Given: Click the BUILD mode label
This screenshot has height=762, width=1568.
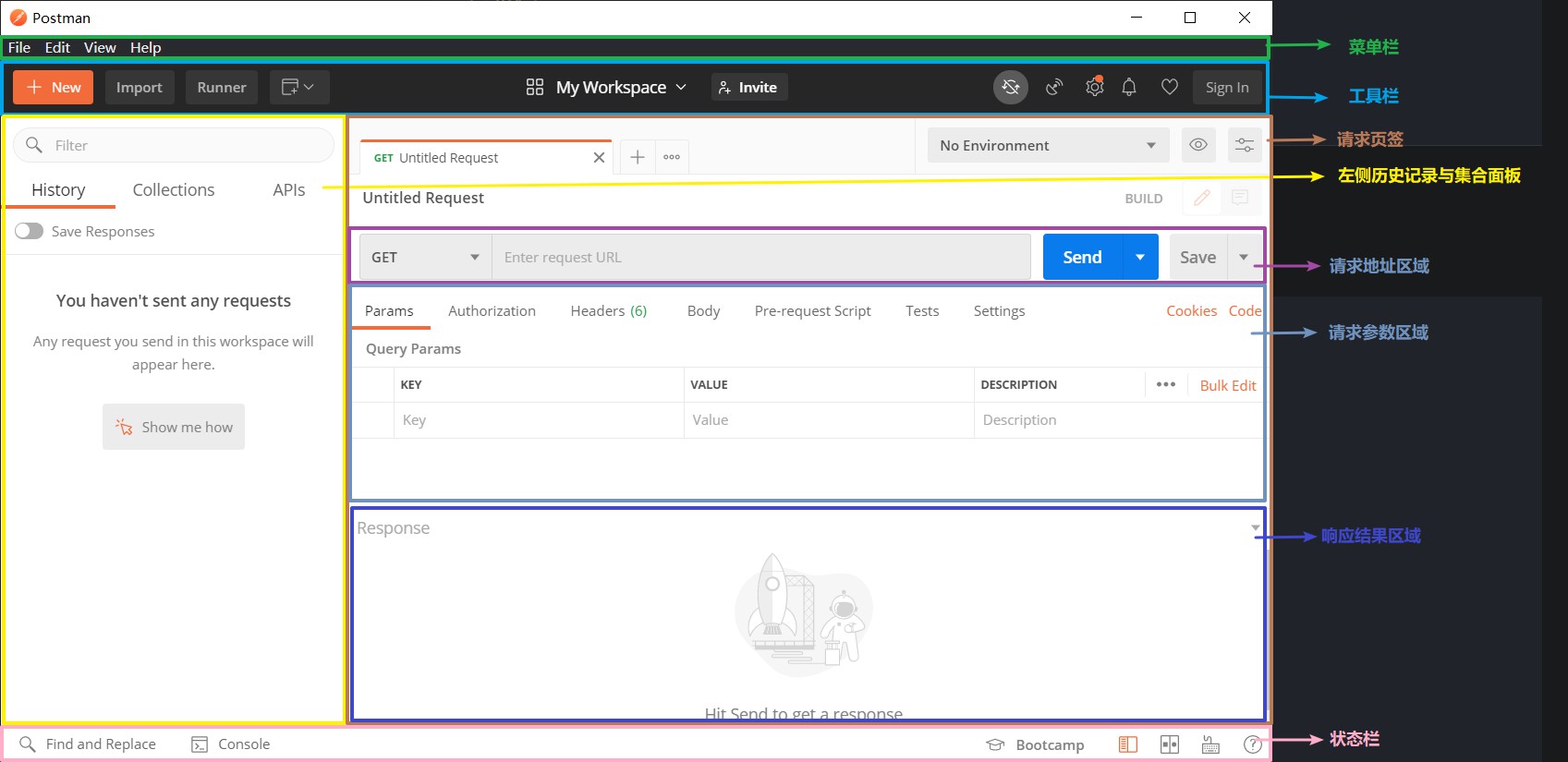Looking at the screenshot, I should coord(1144,199).
